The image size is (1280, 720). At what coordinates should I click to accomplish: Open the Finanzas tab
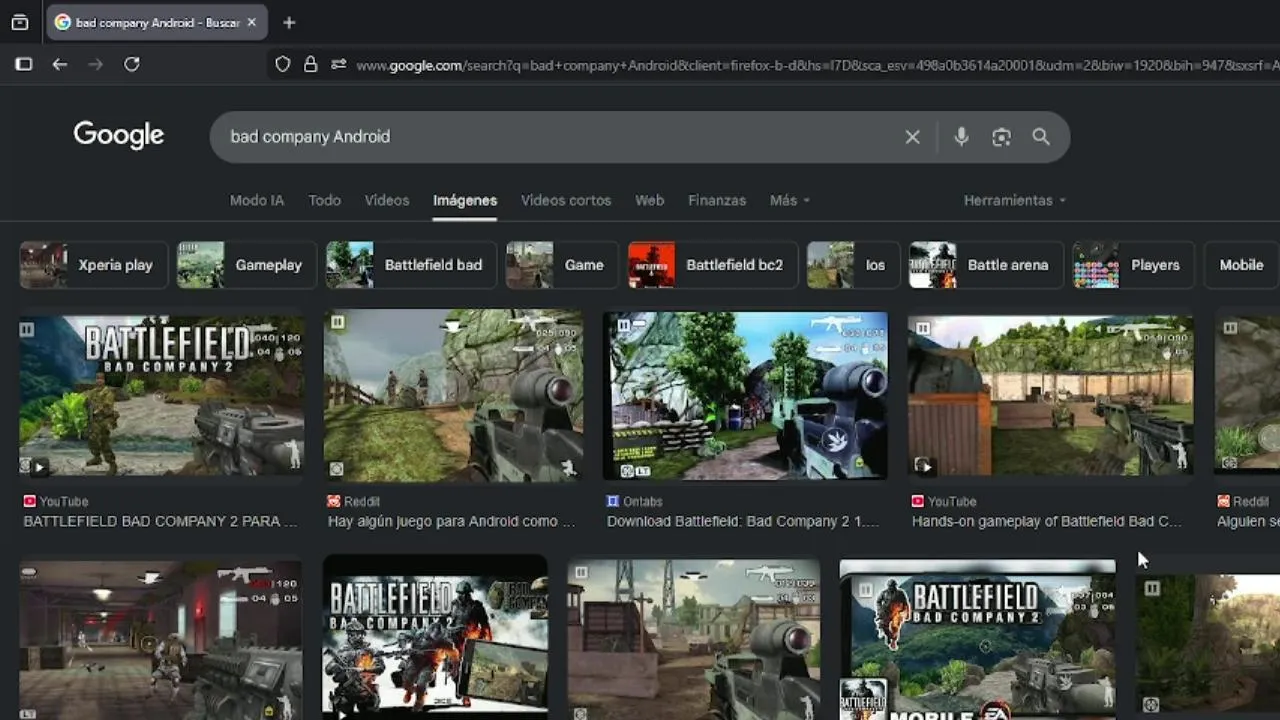pyautogui.click(x=717, y=200)
